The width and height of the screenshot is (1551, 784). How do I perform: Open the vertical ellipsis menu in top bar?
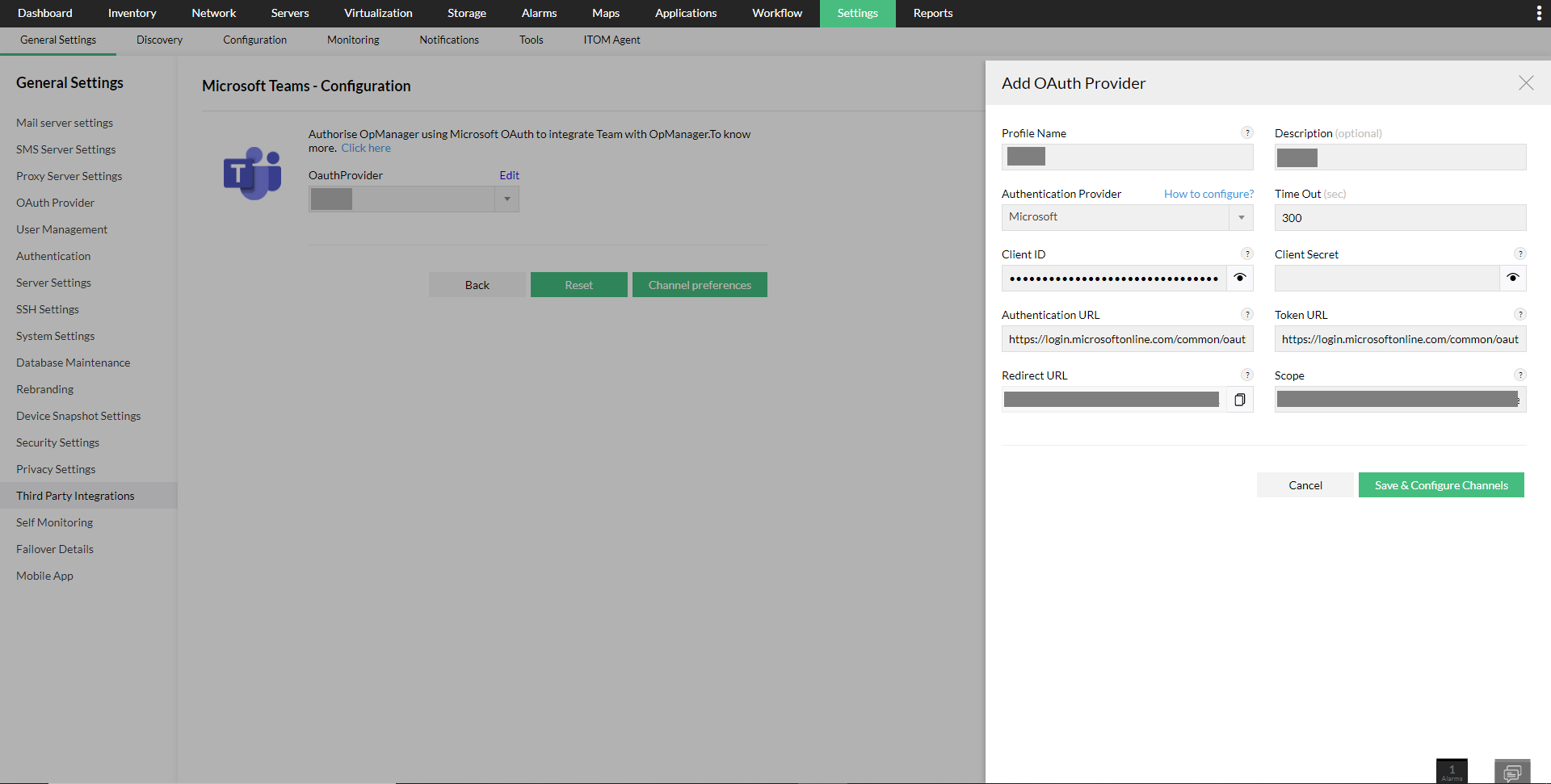[1539, 13]
